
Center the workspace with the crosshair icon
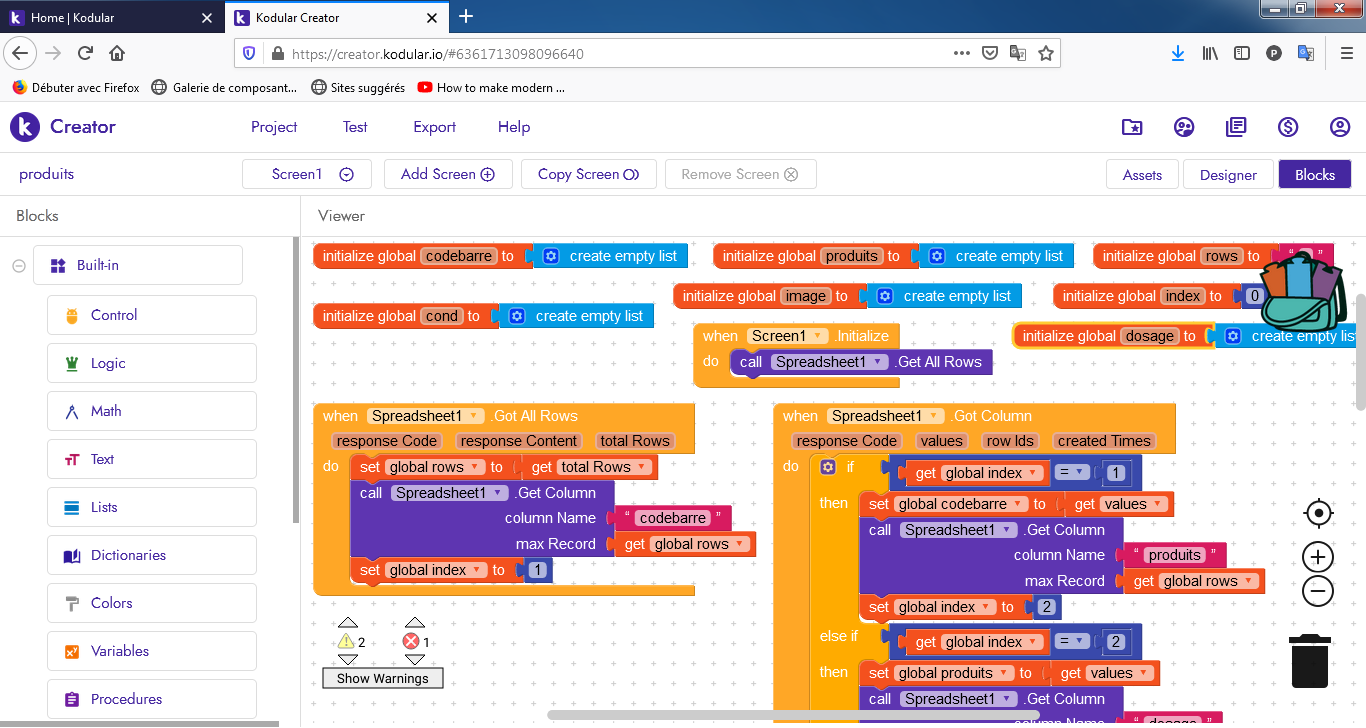pyautogui.click(x=1318, y=514)
